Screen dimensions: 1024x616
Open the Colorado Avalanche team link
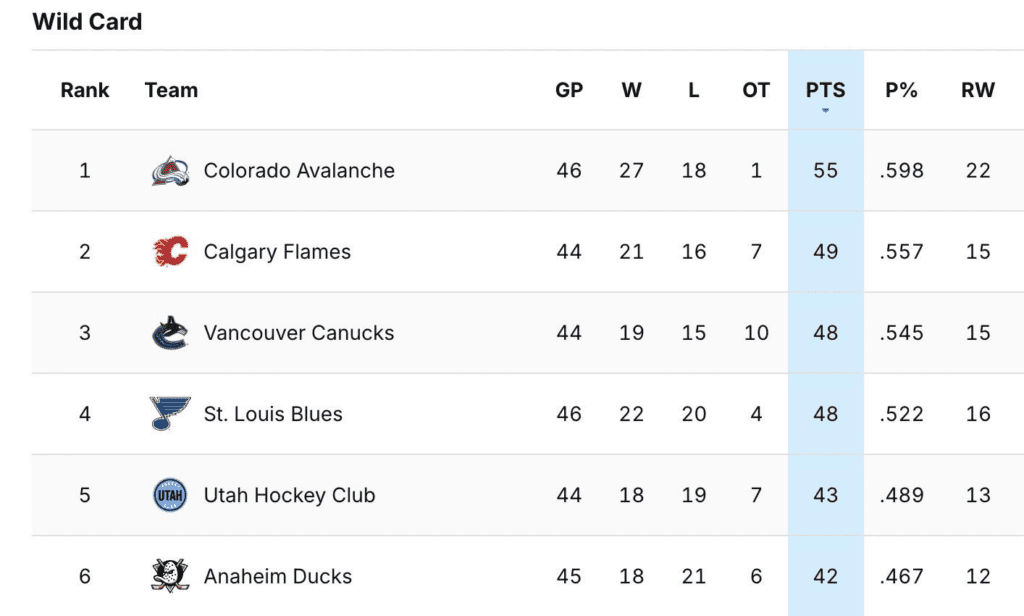point(299,171)
